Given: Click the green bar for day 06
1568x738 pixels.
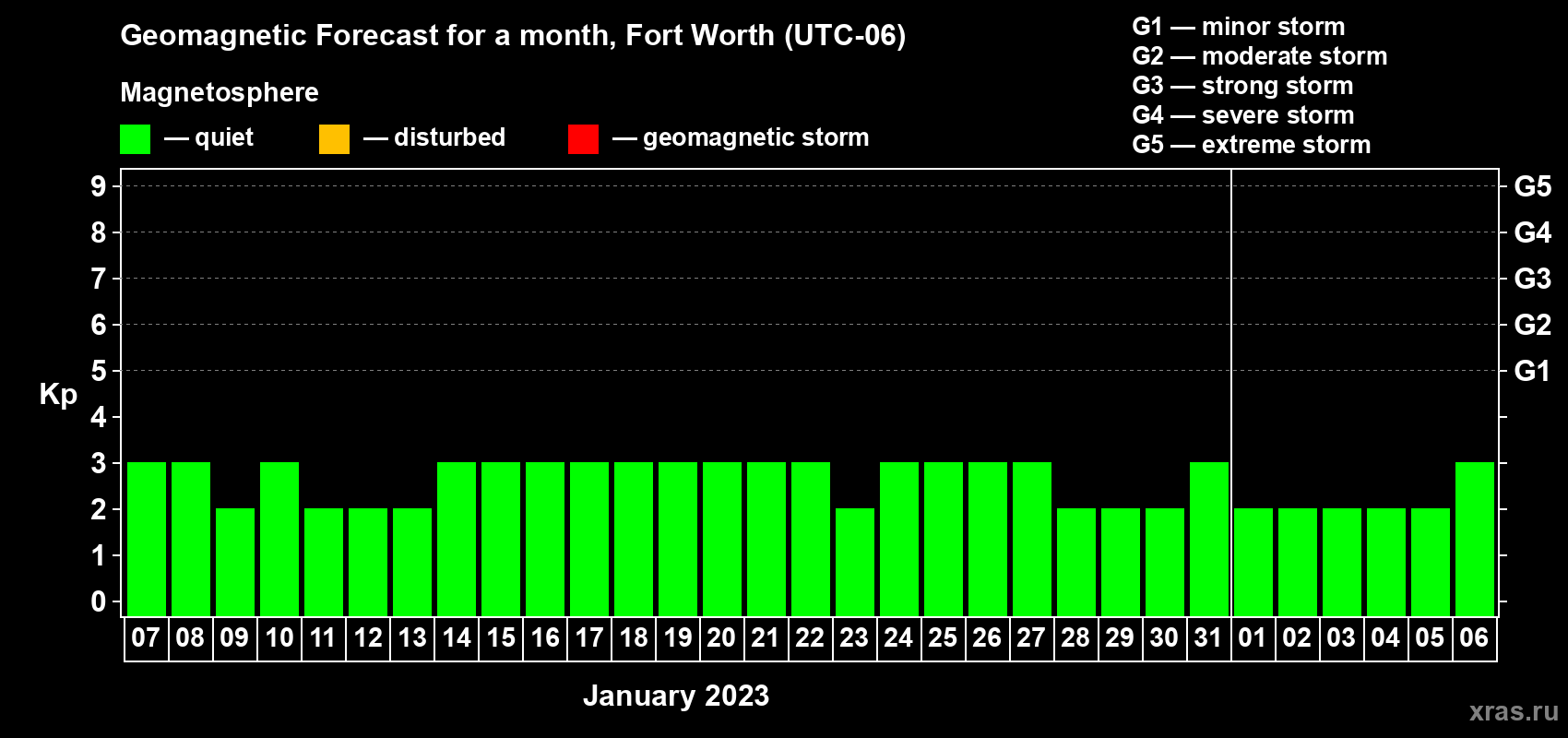Looking at the screenshot, I should (x=1475, y=539).
